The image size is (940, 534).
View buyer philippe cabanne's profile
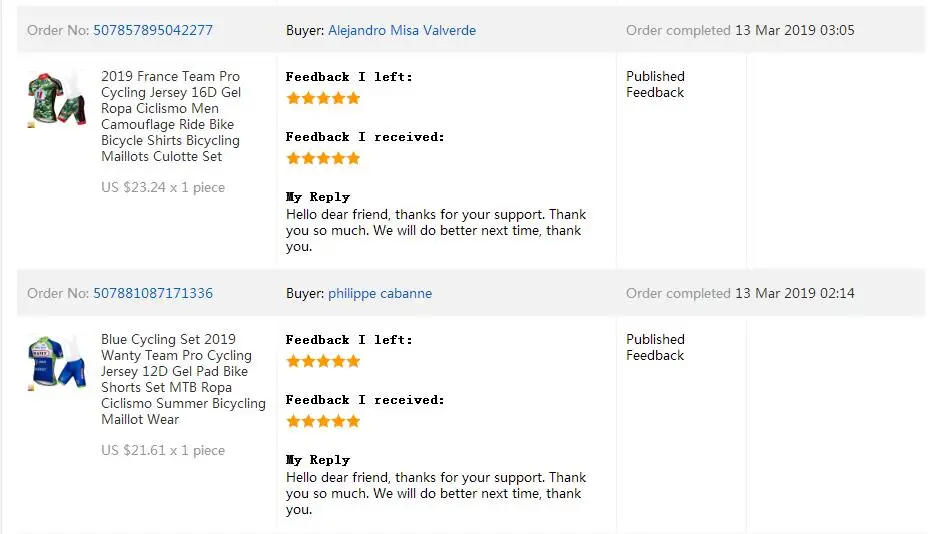pyautogui.click(x=380, y=293)
